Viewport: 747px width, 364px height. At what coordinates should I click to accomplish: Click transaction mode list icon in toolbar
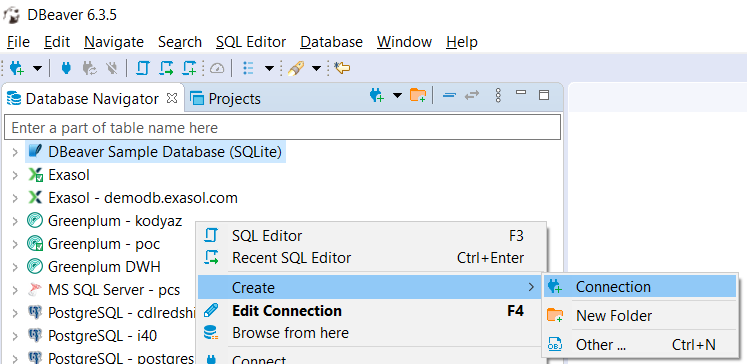tap(248, 69)
